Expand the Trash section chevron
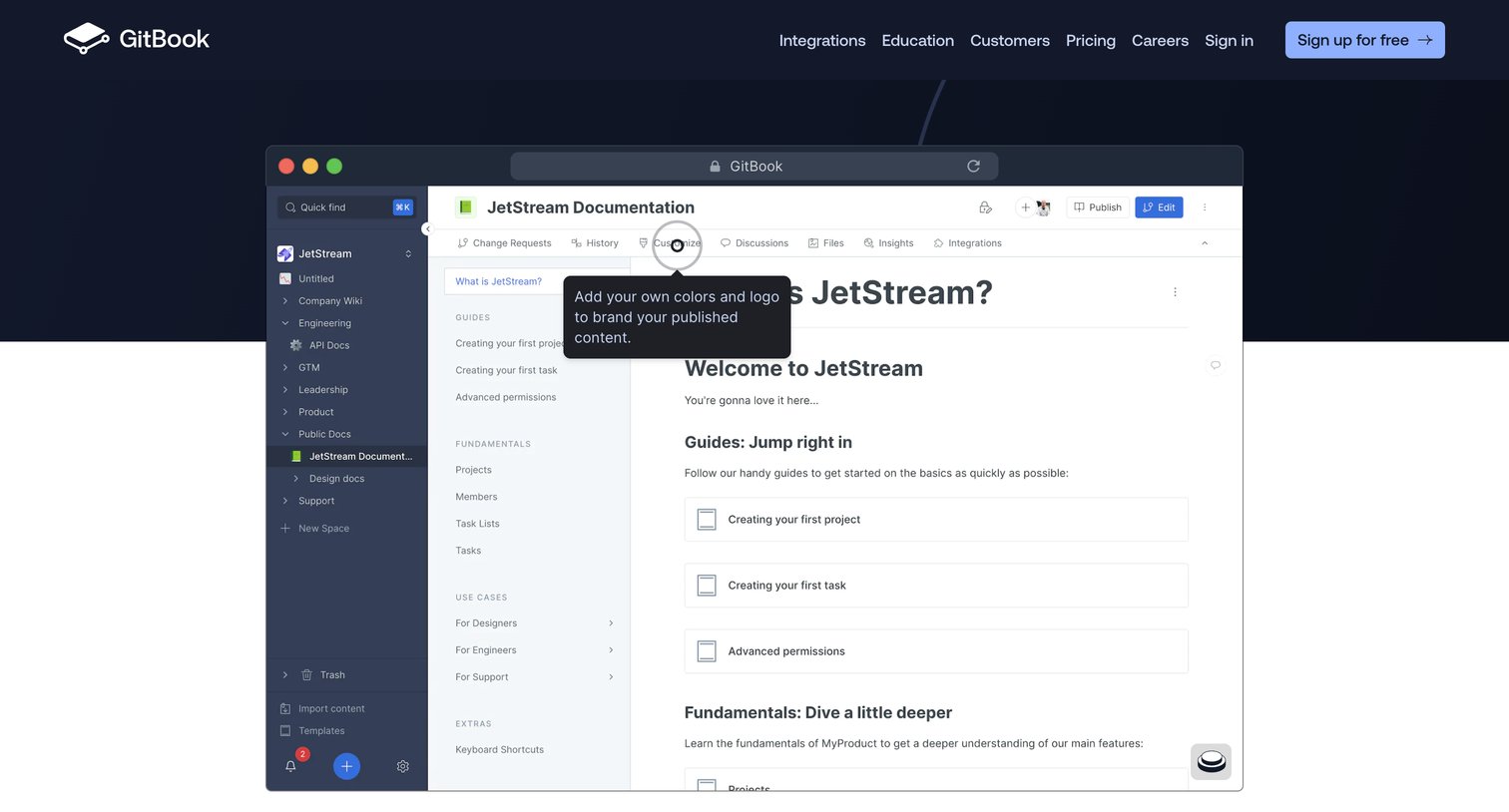 coord(285,675)
